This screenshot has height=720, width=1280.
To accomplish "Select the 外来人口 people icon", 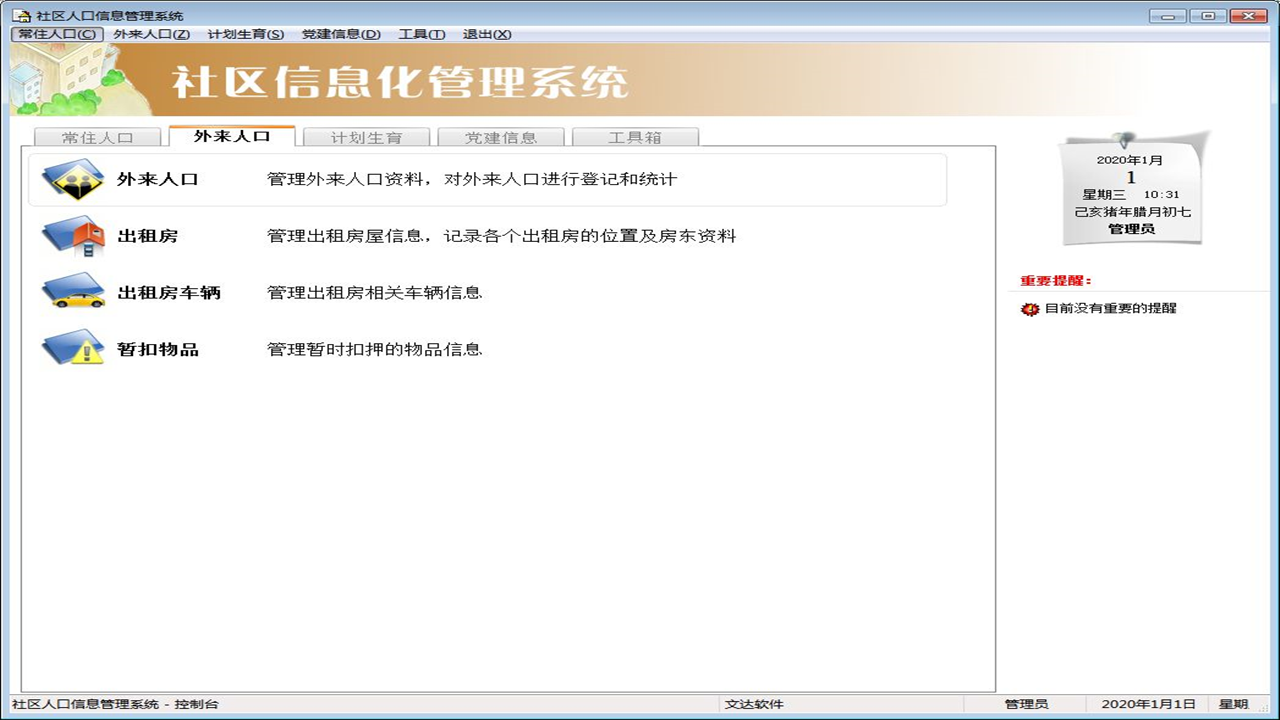I will click(72, 180).
